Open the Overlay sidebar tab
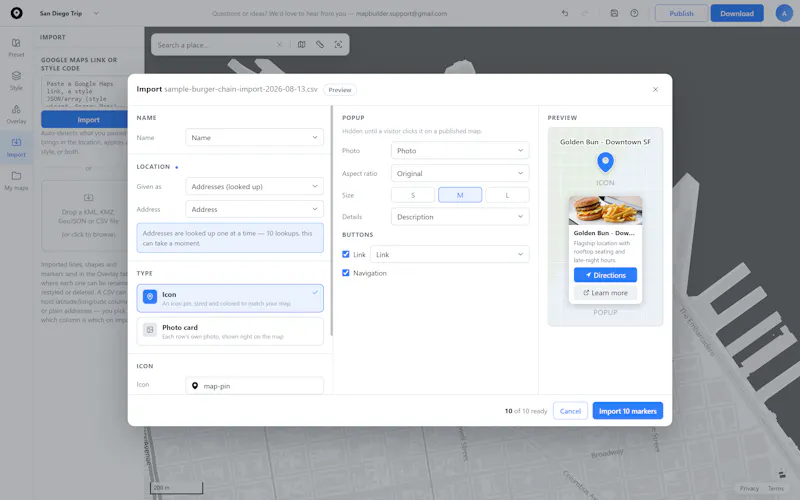This screenshot has width=800, height=500. (16, 114)
